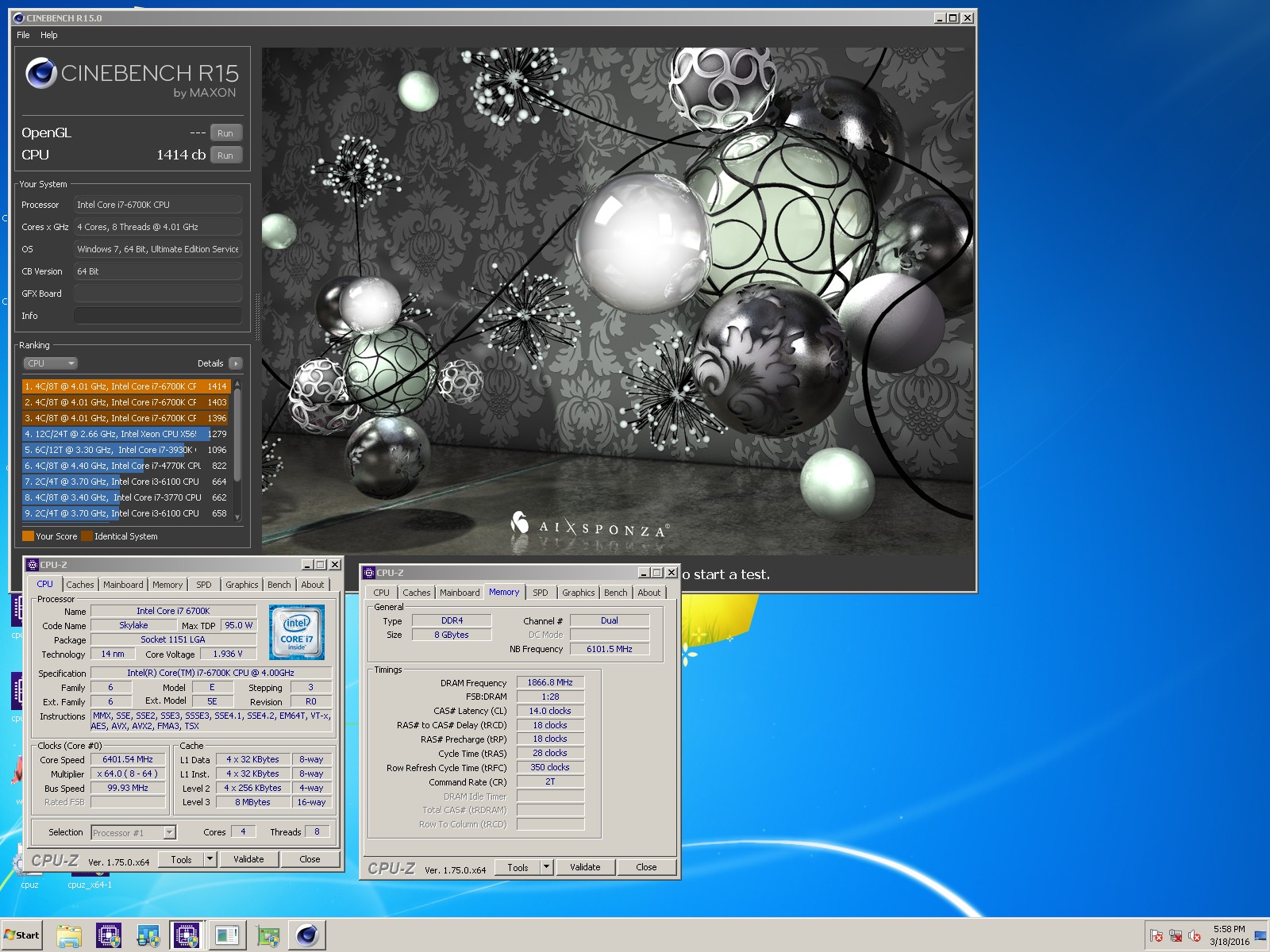Open Mainboard tab in CPU-Z processor window
This screenshot has width=1270, height=952.
click(123, 585)
